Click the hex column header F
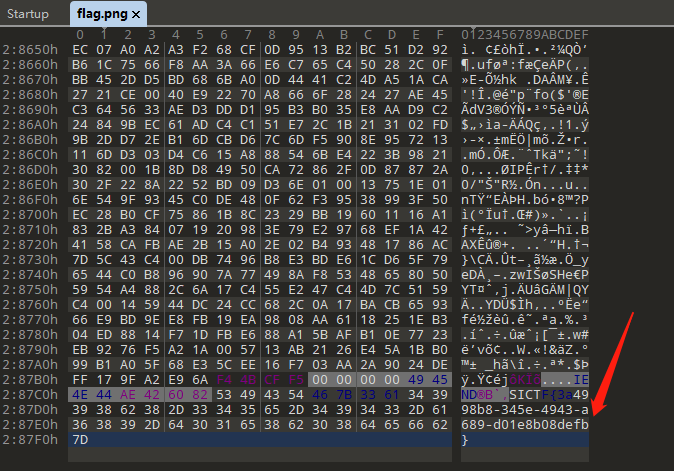674x471 pixels. pyautogui.click(x=441, y=35)
